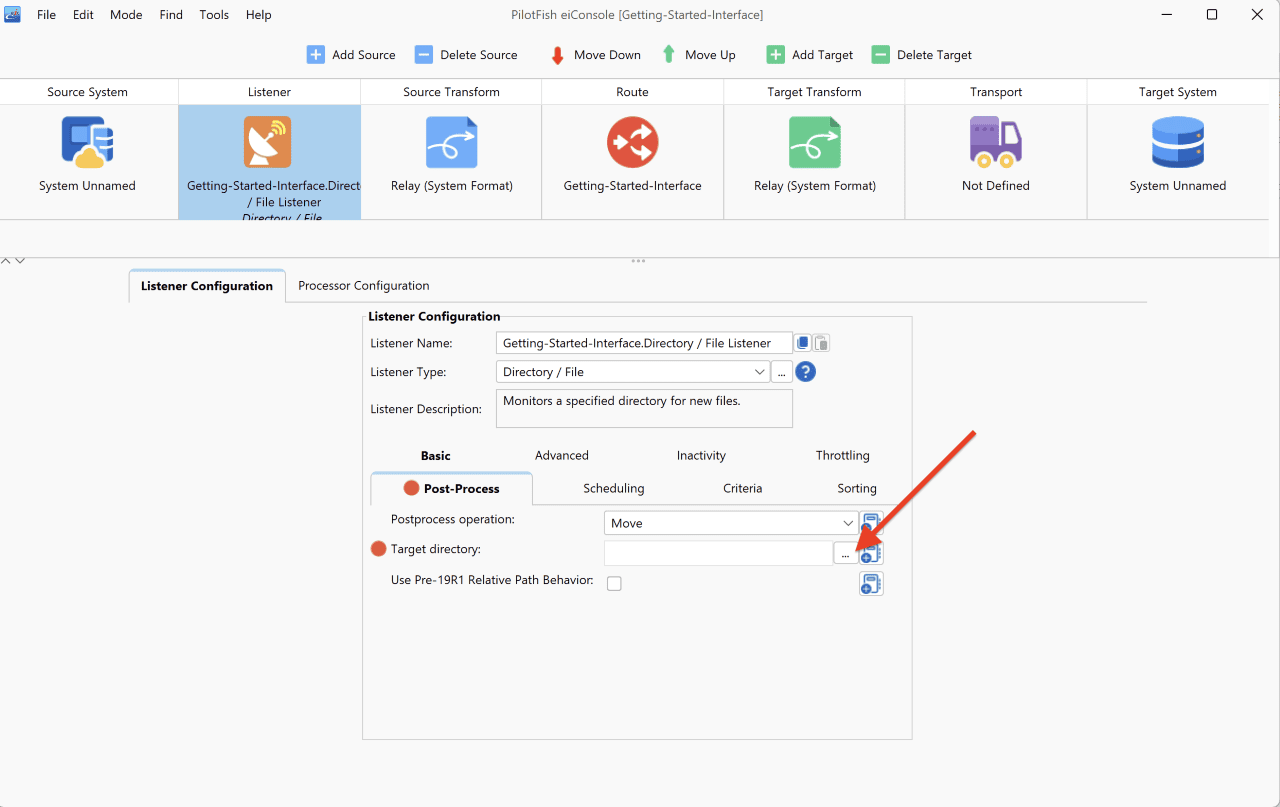Select the Listener satellite dish icon

pyautogui.click(x=268, y=142)
